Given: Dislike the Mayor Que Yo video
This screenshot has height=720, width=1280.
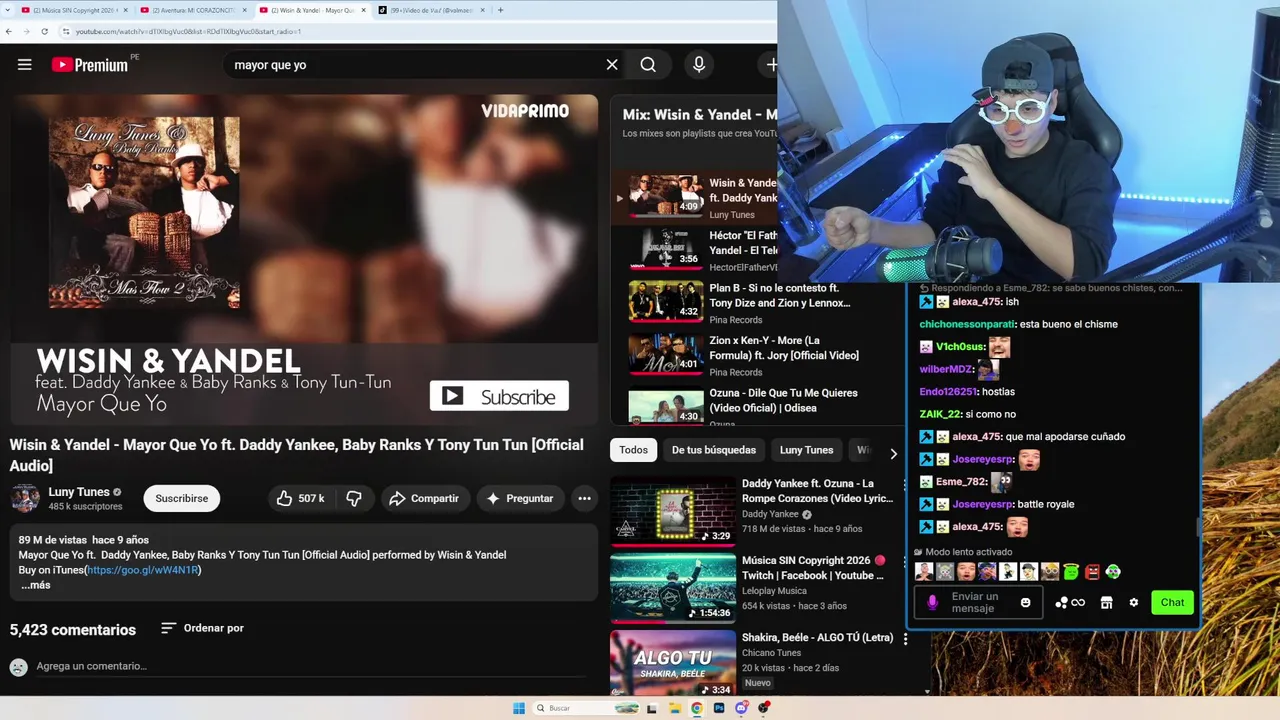Looking at the screenshot, I should click(x=354, y=498).
